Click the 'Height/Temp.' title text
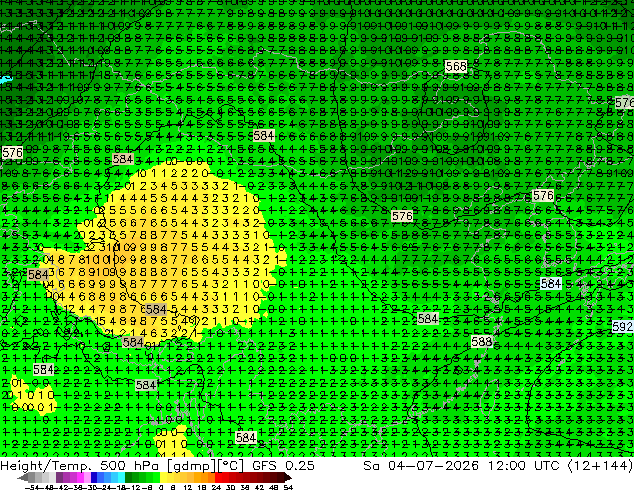This screenshot has width=634, height=490. (47, 465)
